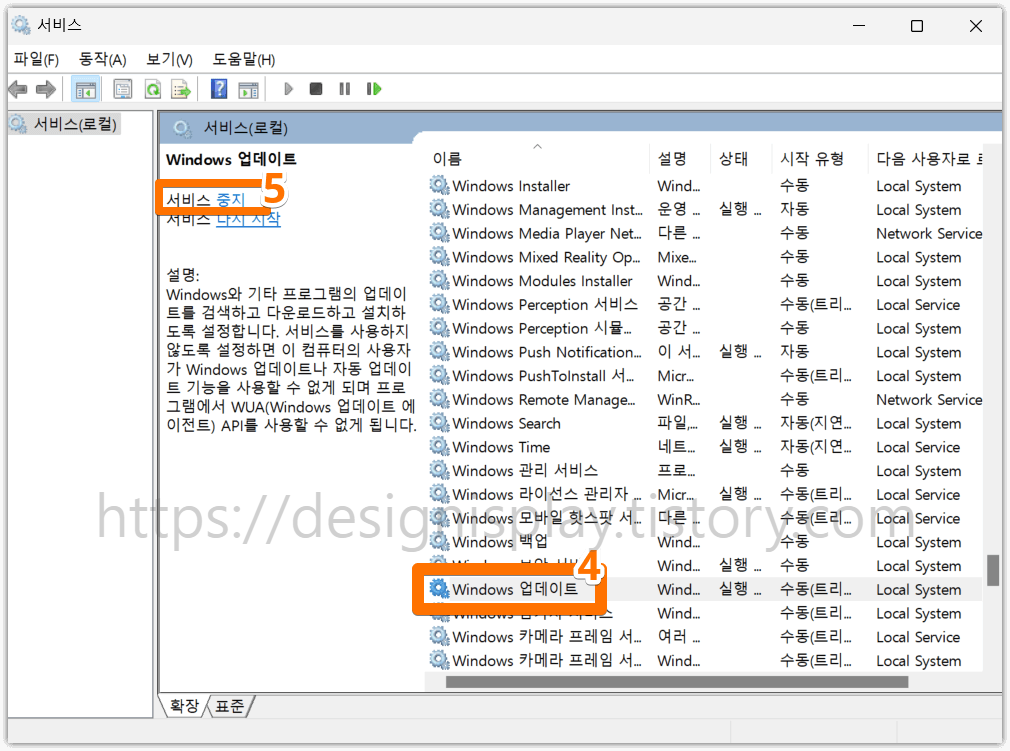
Task: Click the 서비스(로컬) panel header title
Action: coord(245,128)
